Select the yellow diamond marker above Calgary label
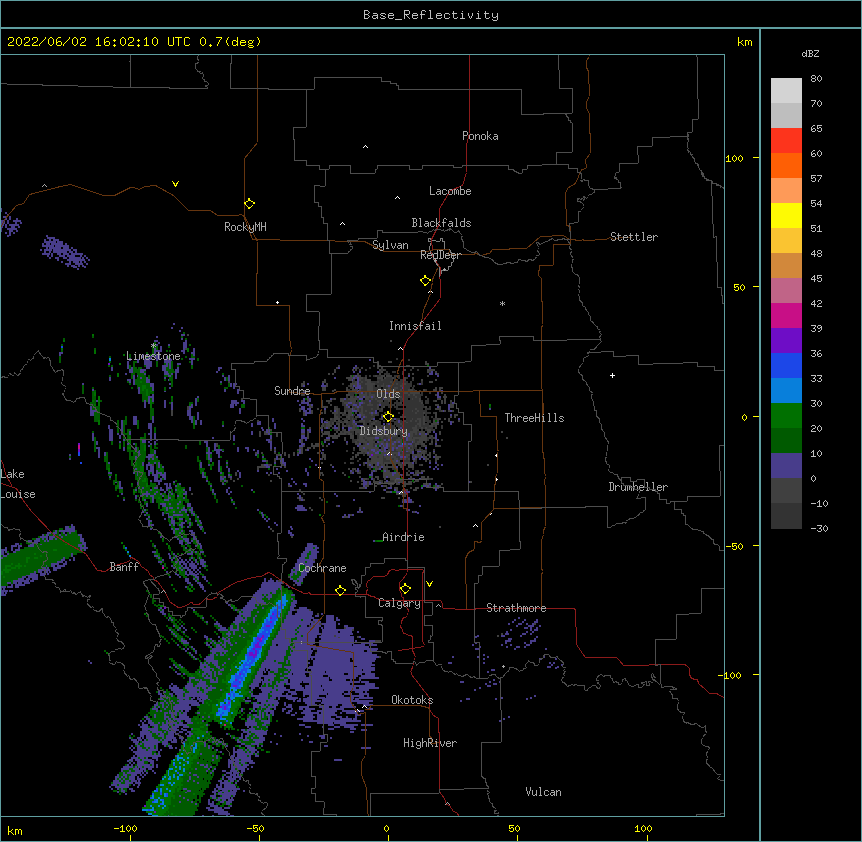 [405, 589]
